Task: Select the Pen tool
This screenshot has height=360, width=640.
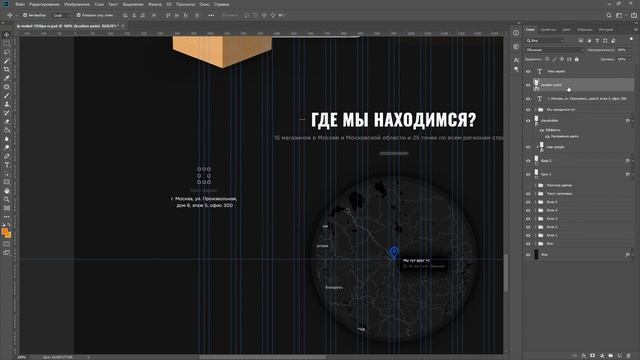Action: pos(7,156)
